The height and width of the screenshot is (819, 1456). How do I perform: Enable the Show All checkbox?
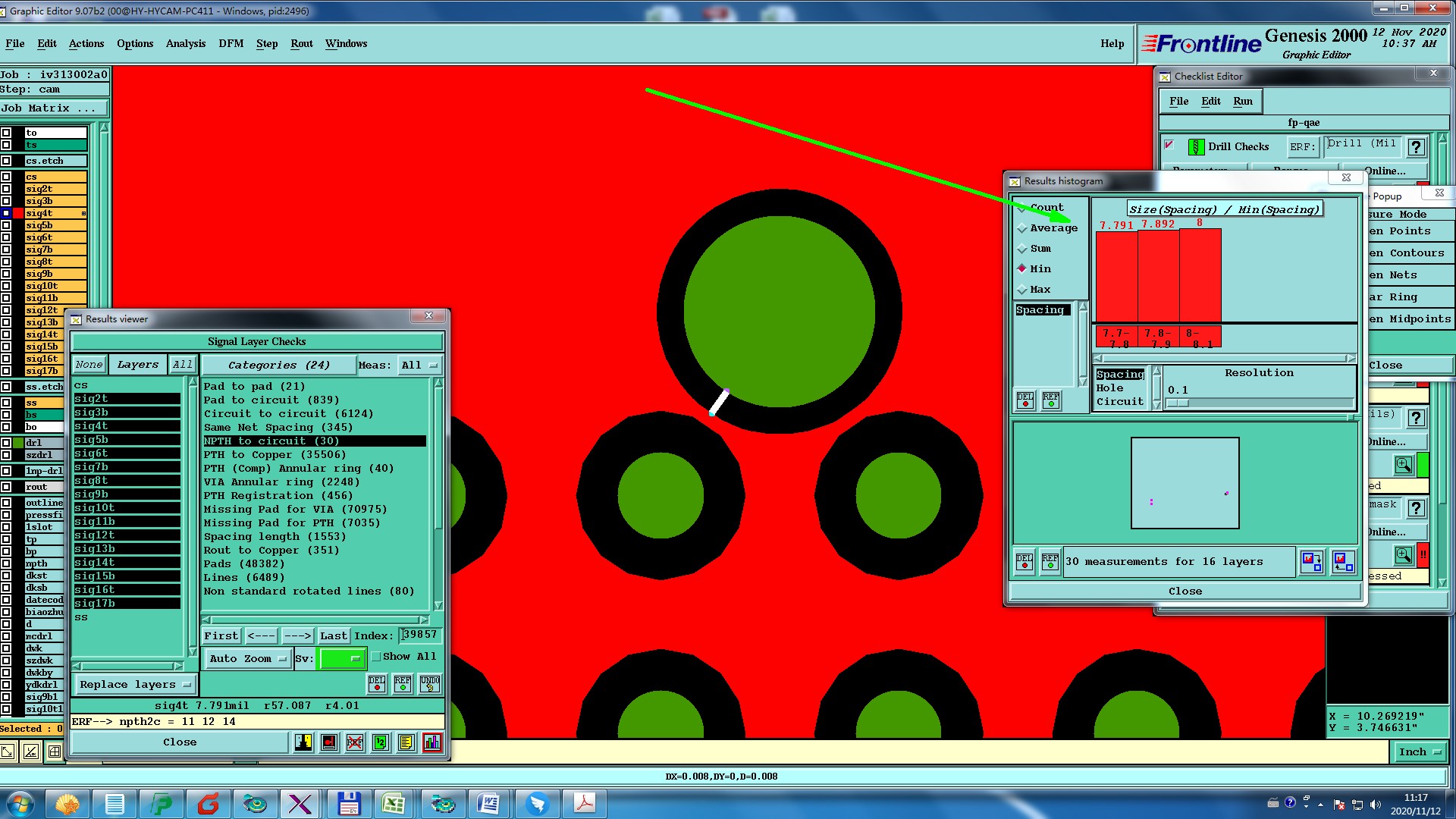376,657
